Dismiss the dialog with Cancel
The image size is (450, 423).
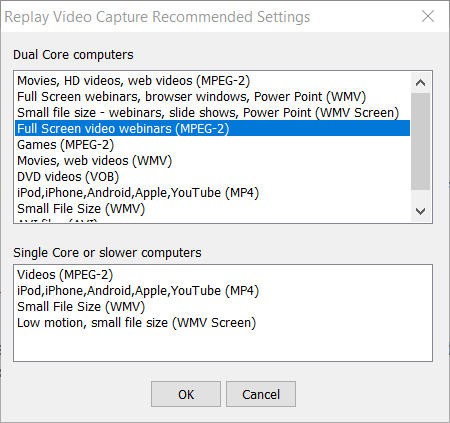[261, 394]
